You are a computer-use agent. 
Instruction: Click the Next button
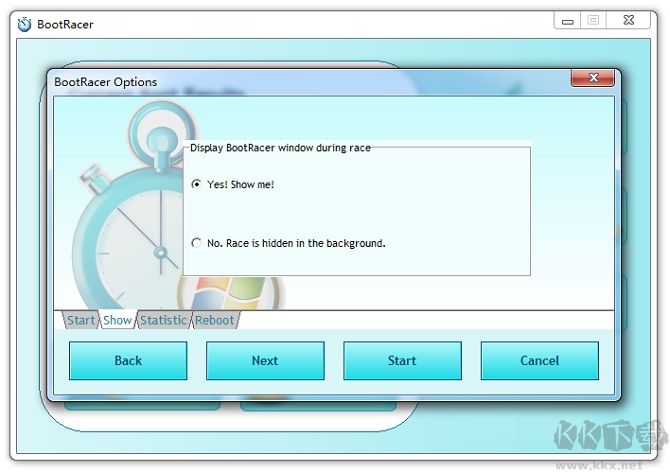[x=265, y=361]
